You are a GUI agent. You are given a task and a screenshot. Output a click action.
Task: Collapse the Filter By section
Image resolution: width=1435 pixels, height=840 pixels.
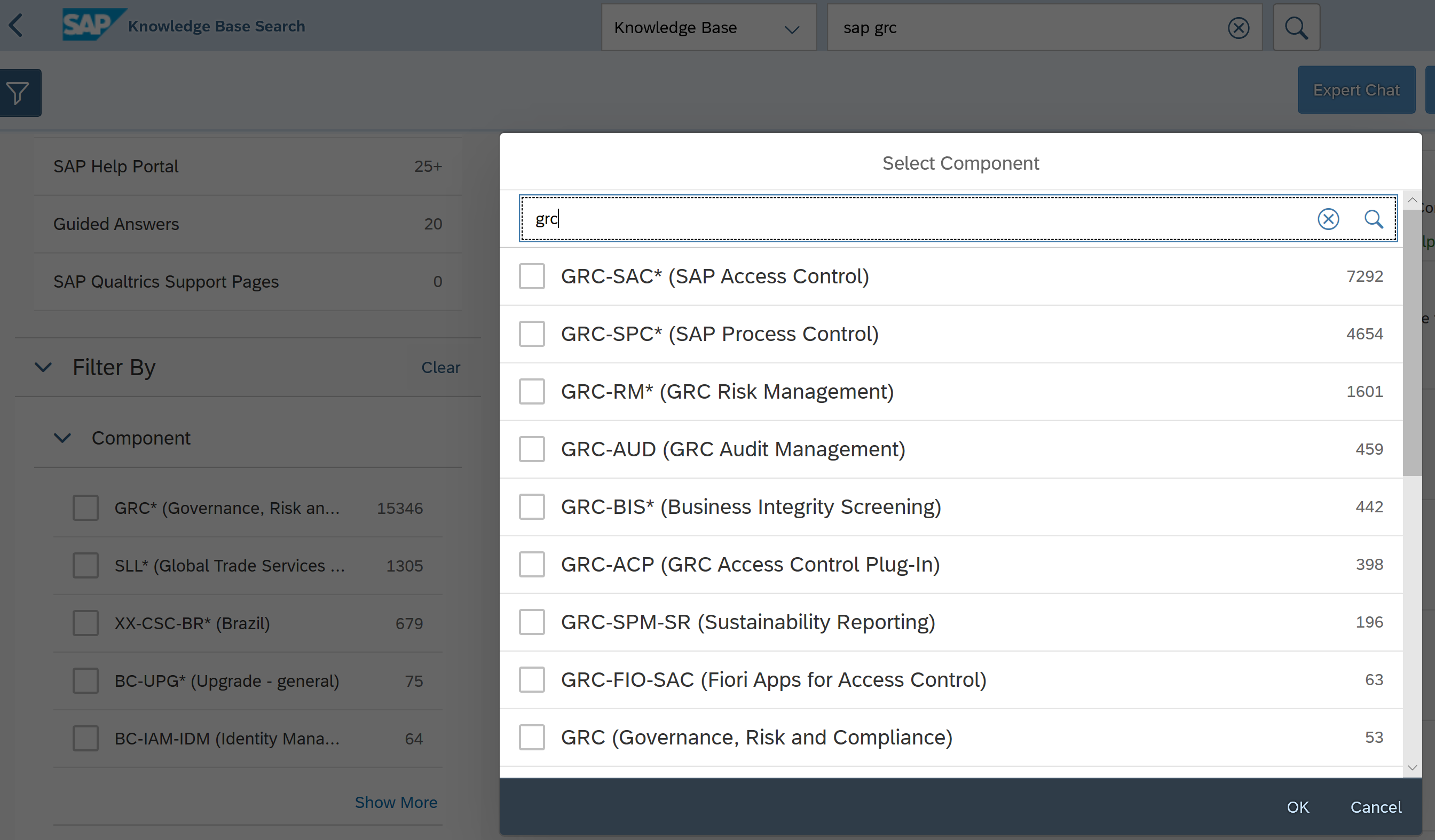pyautogui.click(x=43, y=367)
